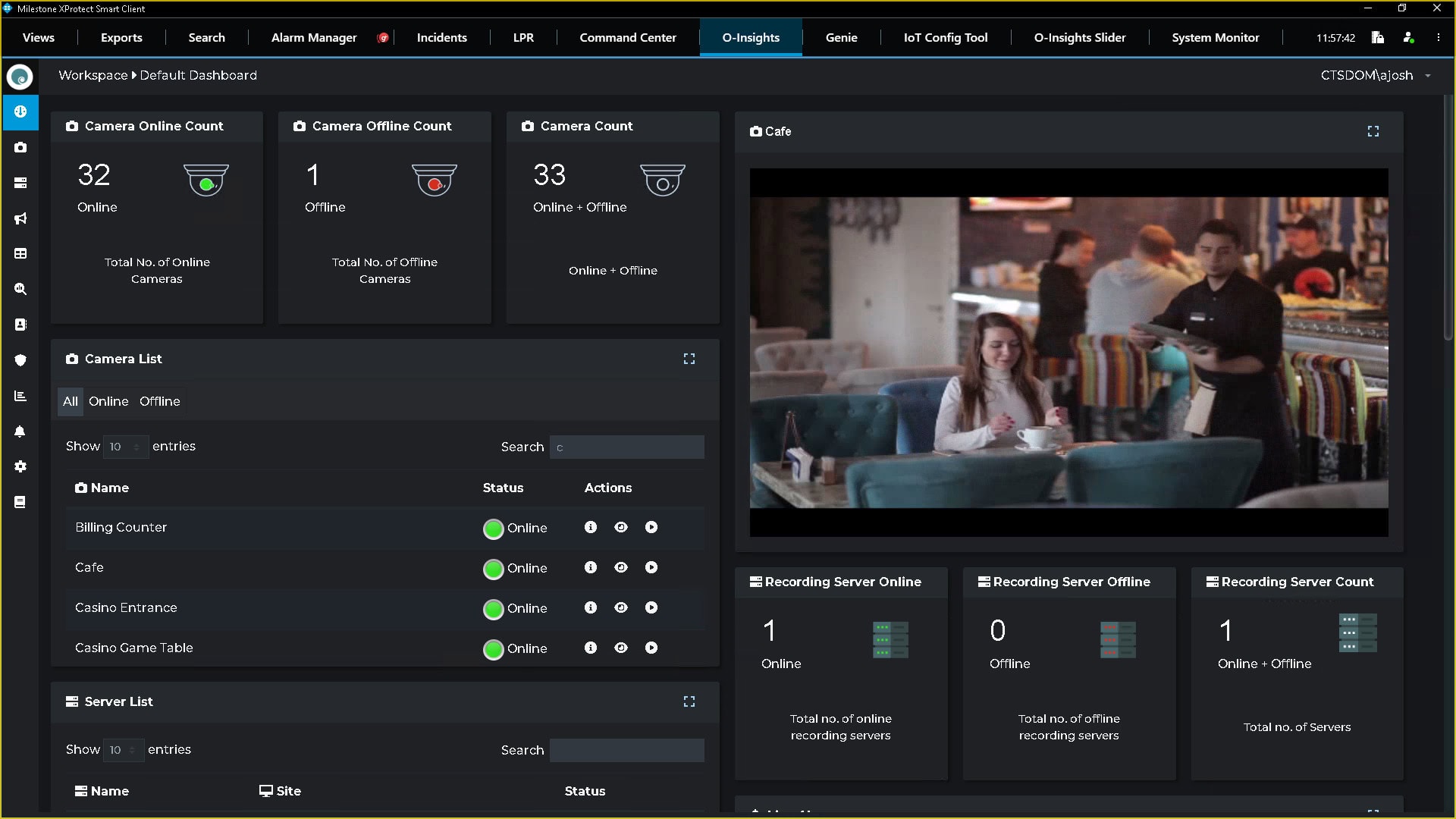Viewport: 1456px width, 819px height.
Task: Open the gear settings sidebar icon
Action: click(x=20, y=466)
